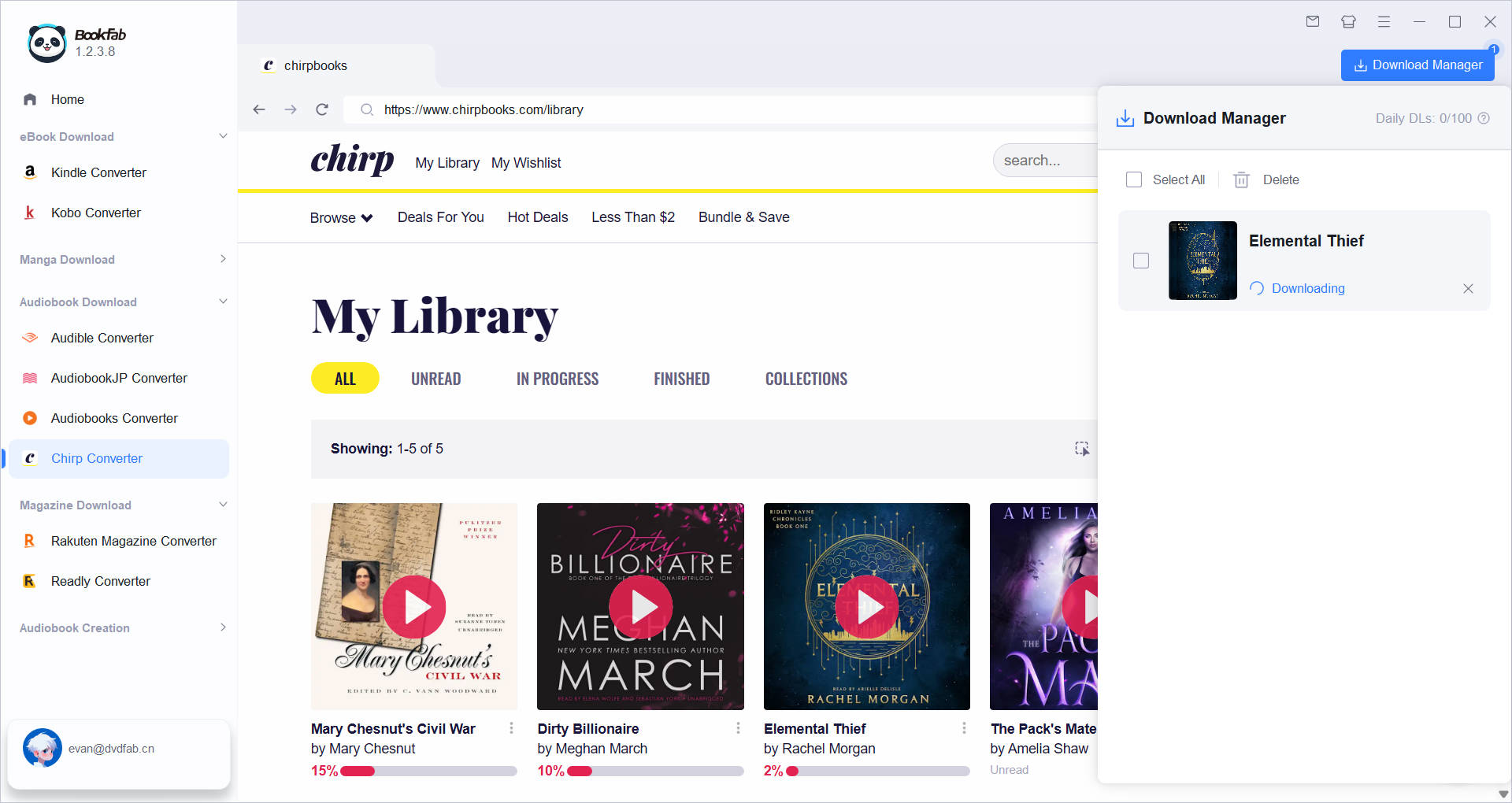Image resolution: width=1512 pixels, height=803 pixels.
Task: Switch to the UNREAD filter
Action: click(435, 379)
